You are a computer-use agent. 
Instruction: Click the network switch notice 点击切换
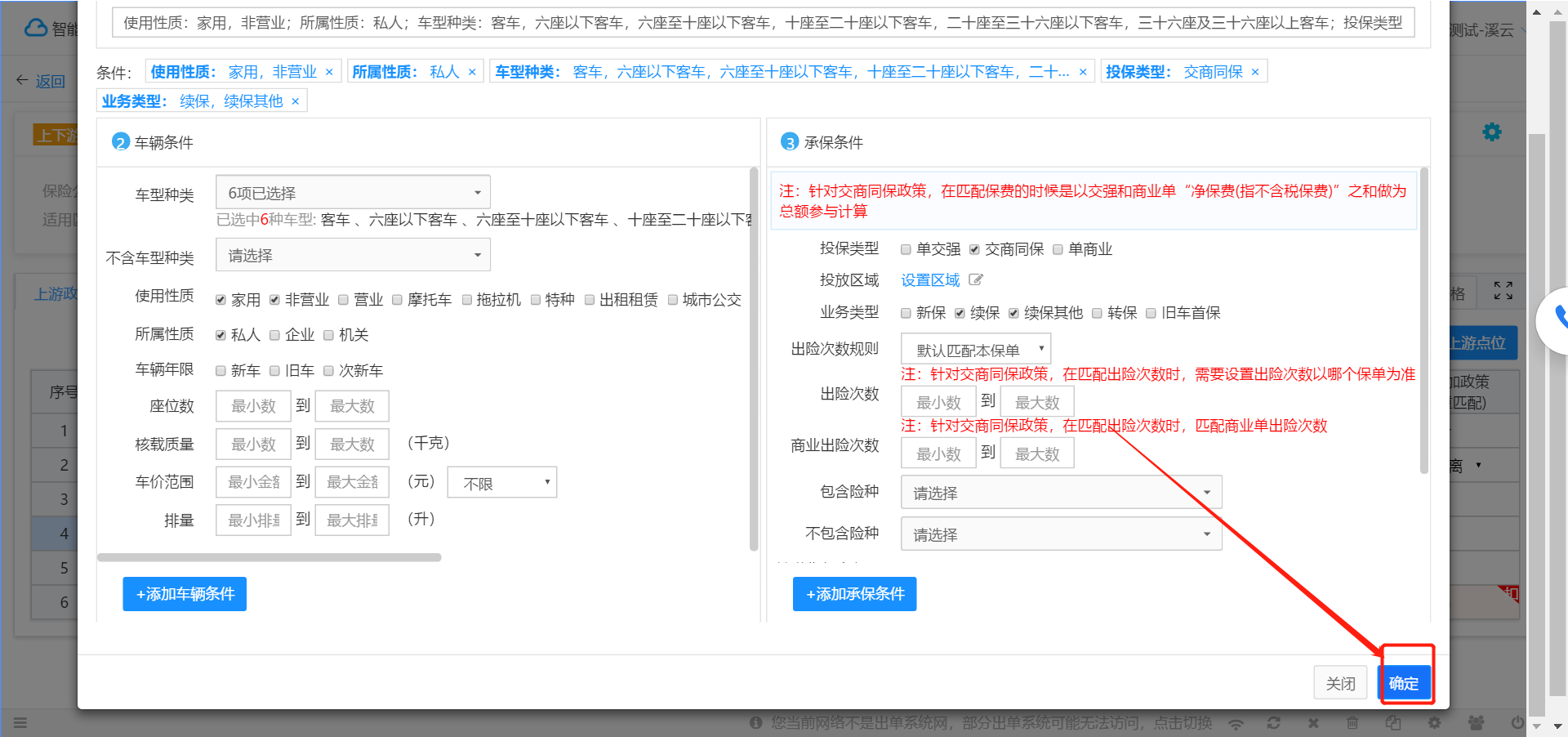point(1183,723)
